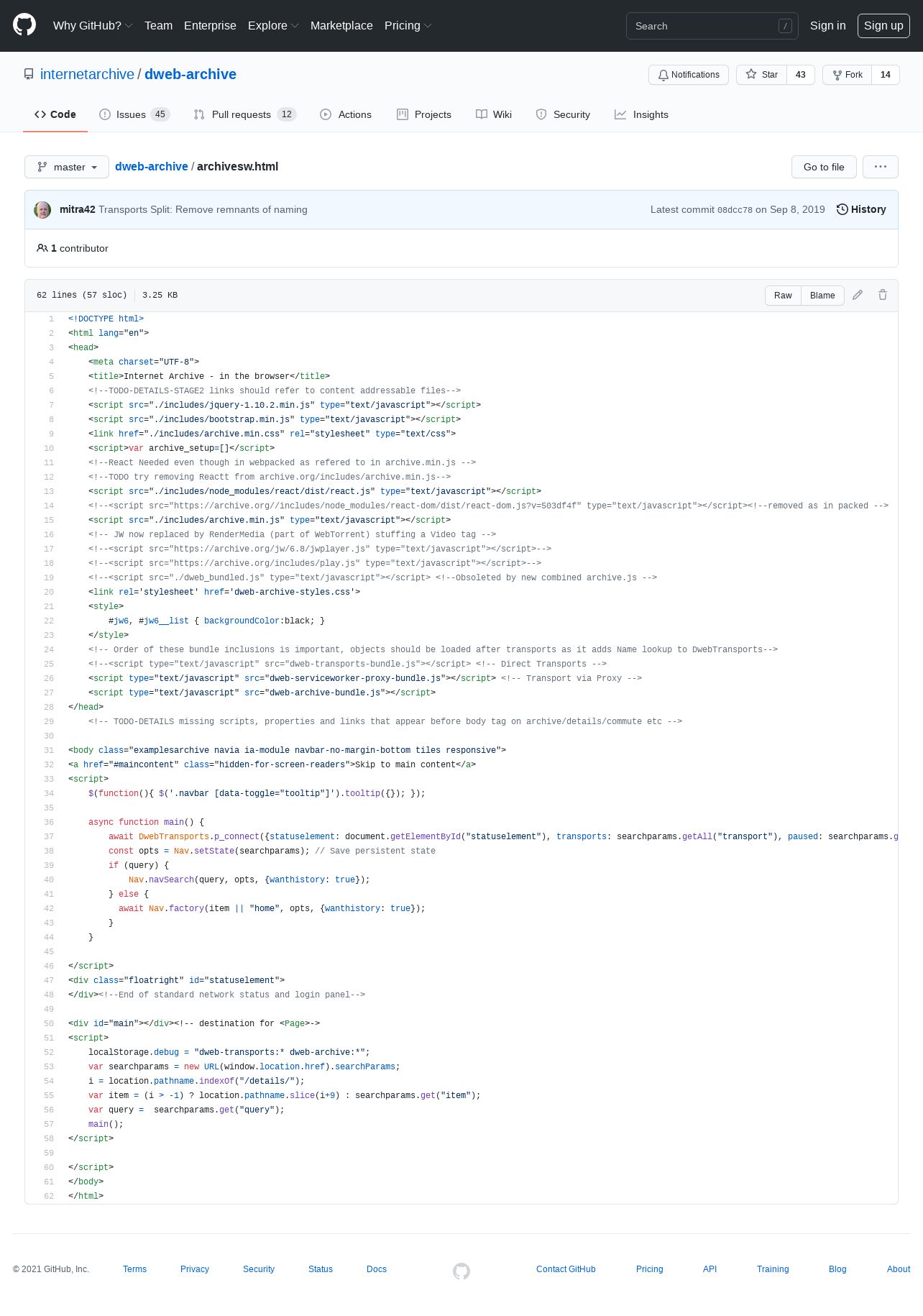Click footer Docs link

(377, 1269)
